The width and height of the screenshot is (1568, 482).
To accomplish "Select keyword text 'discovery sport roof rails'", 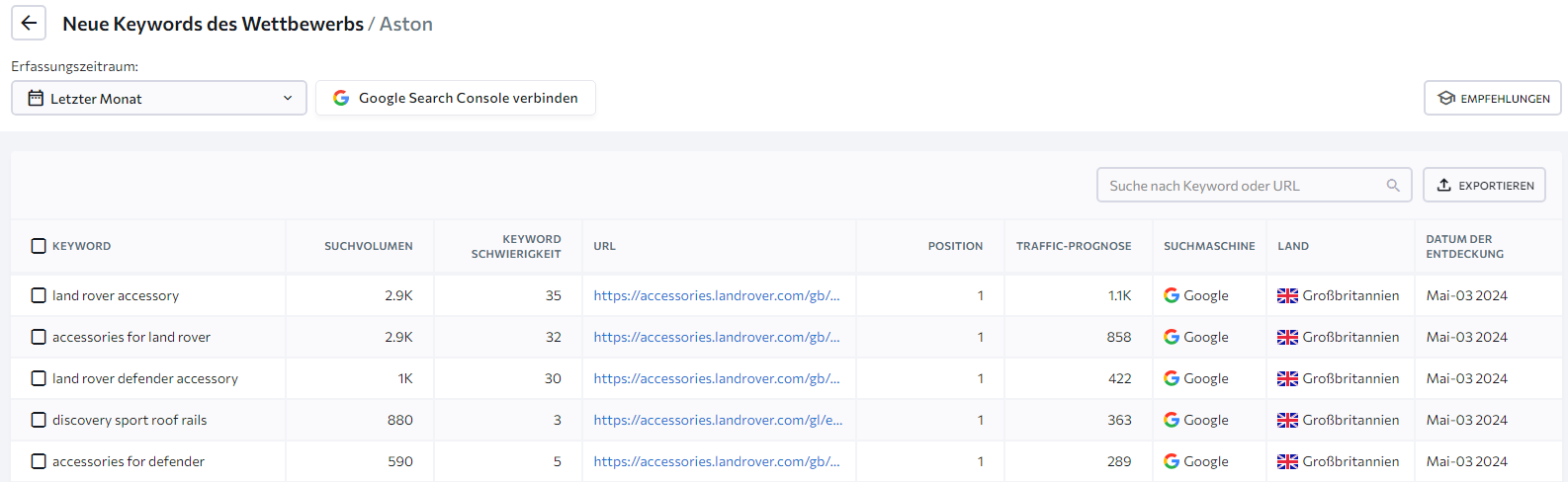I will [x=130, y=420].
